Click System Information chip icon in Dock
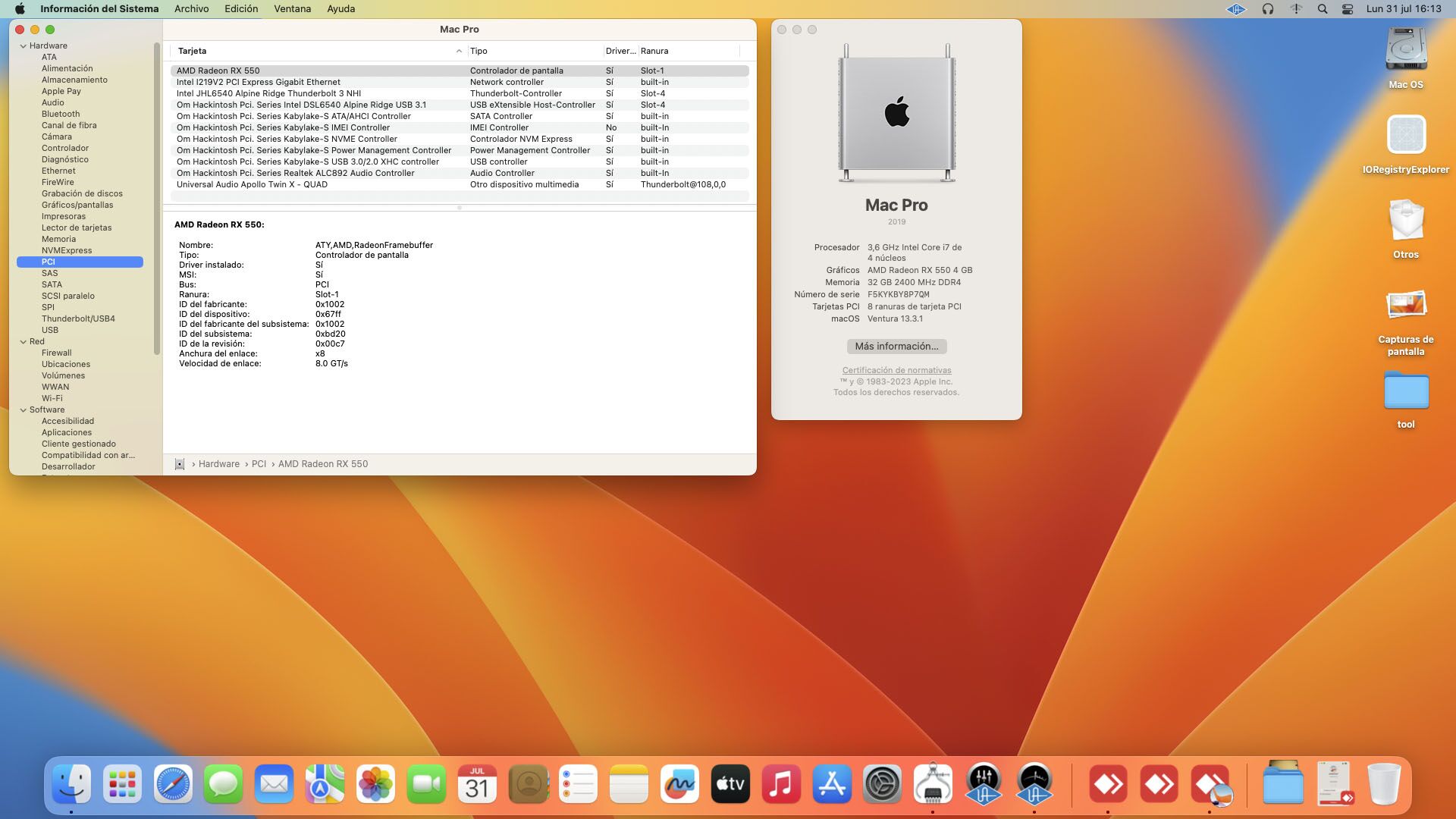The width and height of the screenshot is (1456, 819). tap(933, 784)
